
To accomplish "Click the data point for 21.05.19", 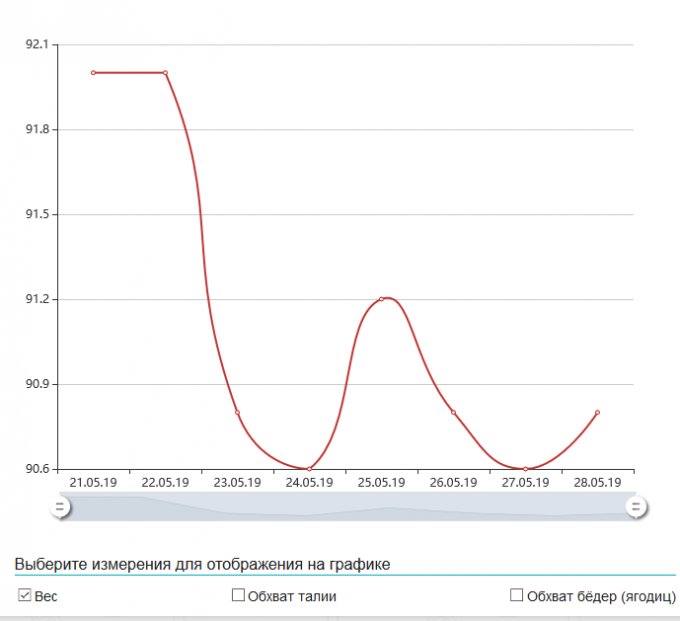I will (93, 73).
